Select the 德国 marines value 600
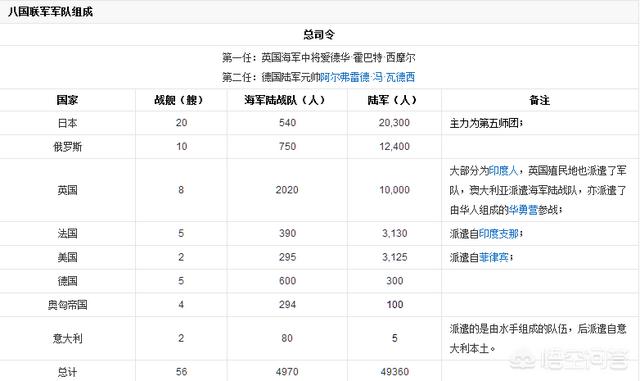Screen dimensions: 640x381 [x=287, y=281]
